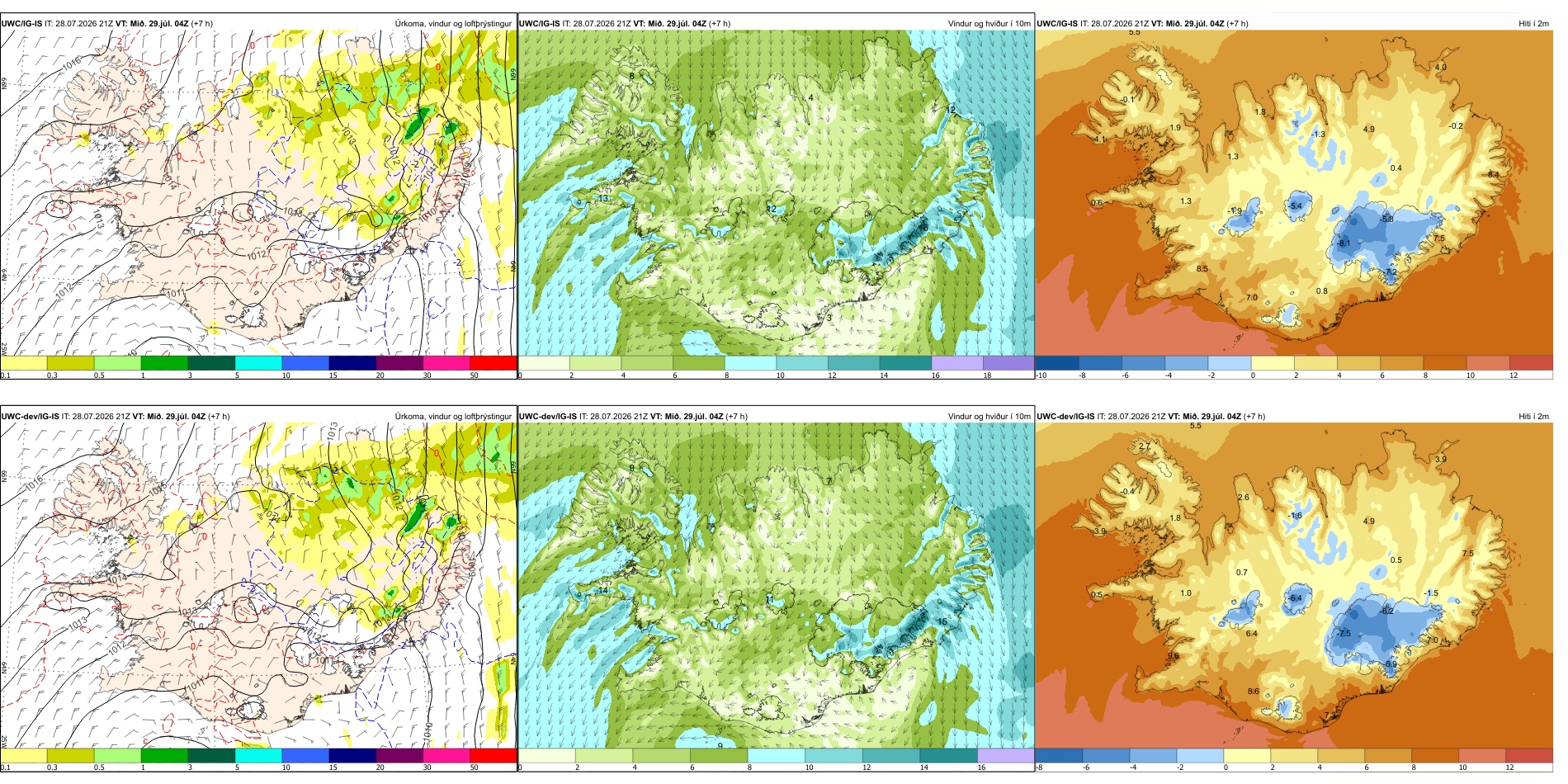Click the UWC/IG-IS 'Hiti í 2m' title
This screenshot has height=784, width=1568.
tap(1534, 23)
